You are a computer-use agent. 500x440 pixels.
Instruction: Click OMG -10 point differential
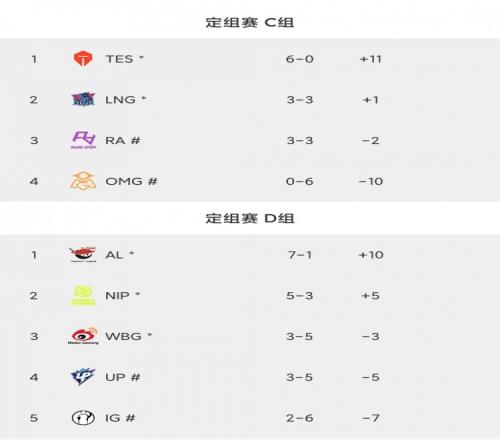click(x=371, y=181)
